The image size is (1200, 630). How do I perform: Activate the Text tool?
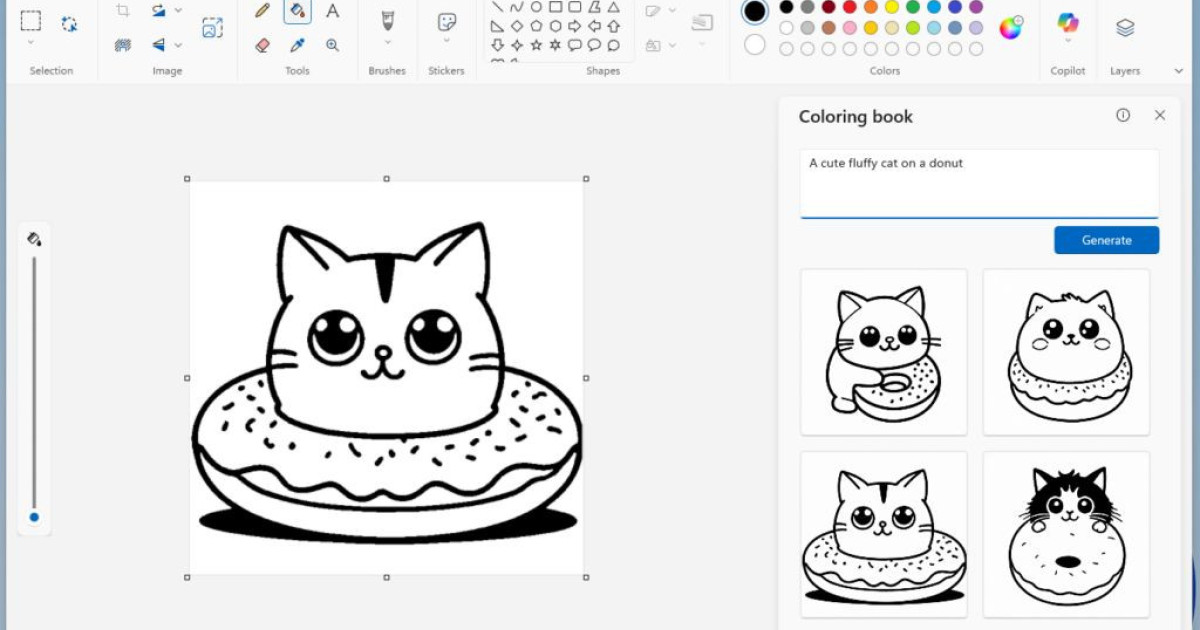(x=332, y=11)
